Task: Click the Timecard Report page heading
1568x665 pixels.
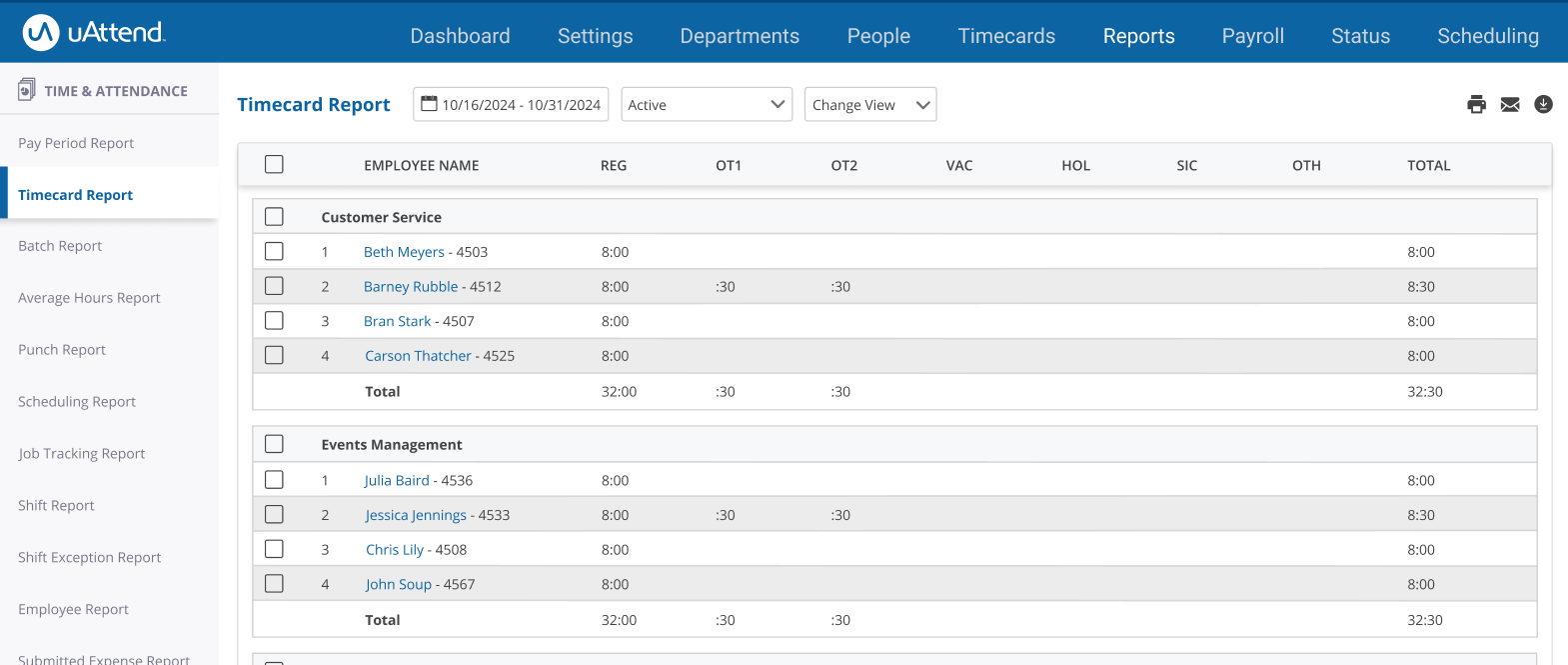Action: [x=314, y=105]
